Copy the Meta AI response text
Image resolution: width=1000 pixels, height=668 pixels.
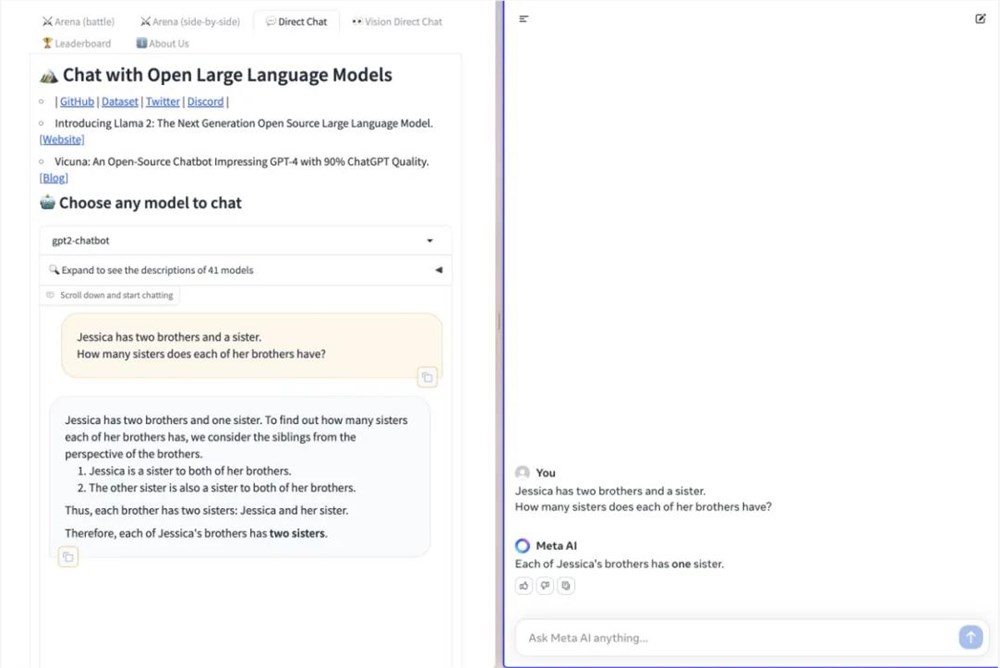(x=566, y=586)
